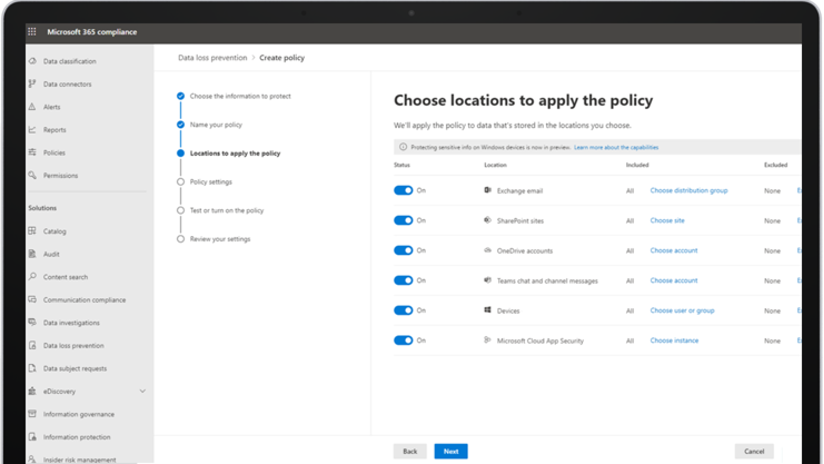Screen dimensions: 824x464
Task: Click the Microsoft 365 compliance title
Action: click(x=92, y=32)
